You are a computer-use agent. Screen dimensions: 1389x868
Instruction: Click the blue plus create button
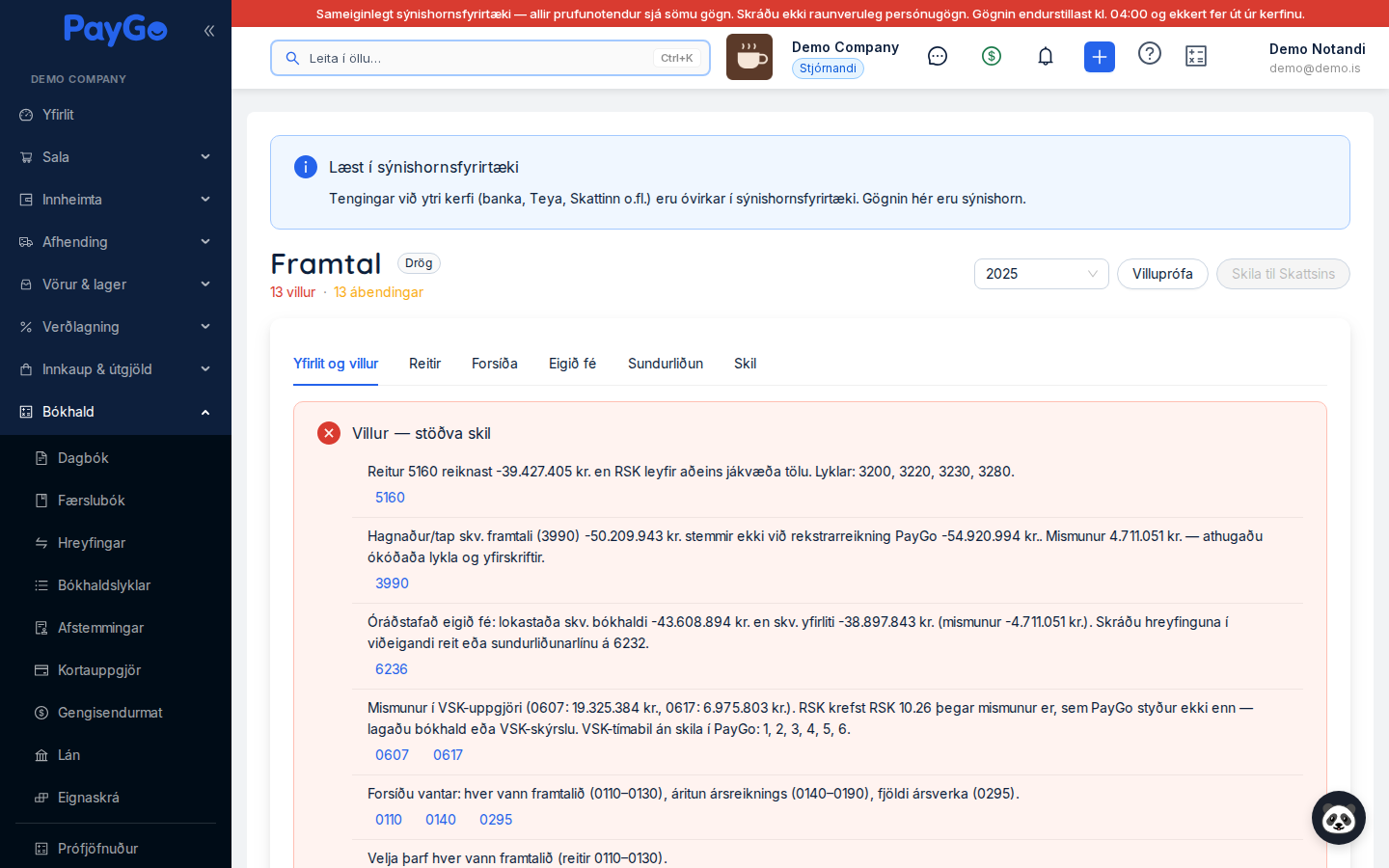pyautogui.click(x=1100, y=57)
